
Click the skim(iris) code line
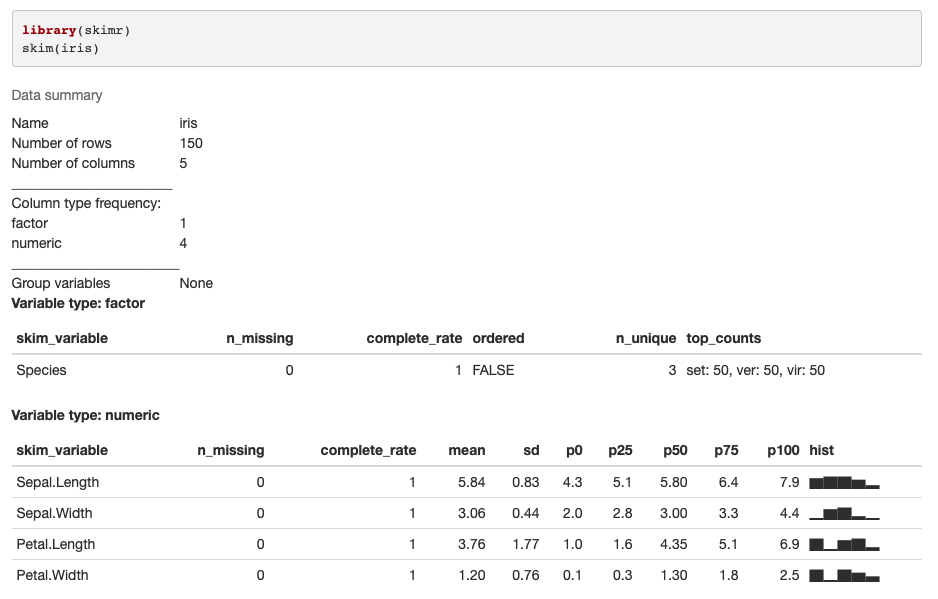61,48
